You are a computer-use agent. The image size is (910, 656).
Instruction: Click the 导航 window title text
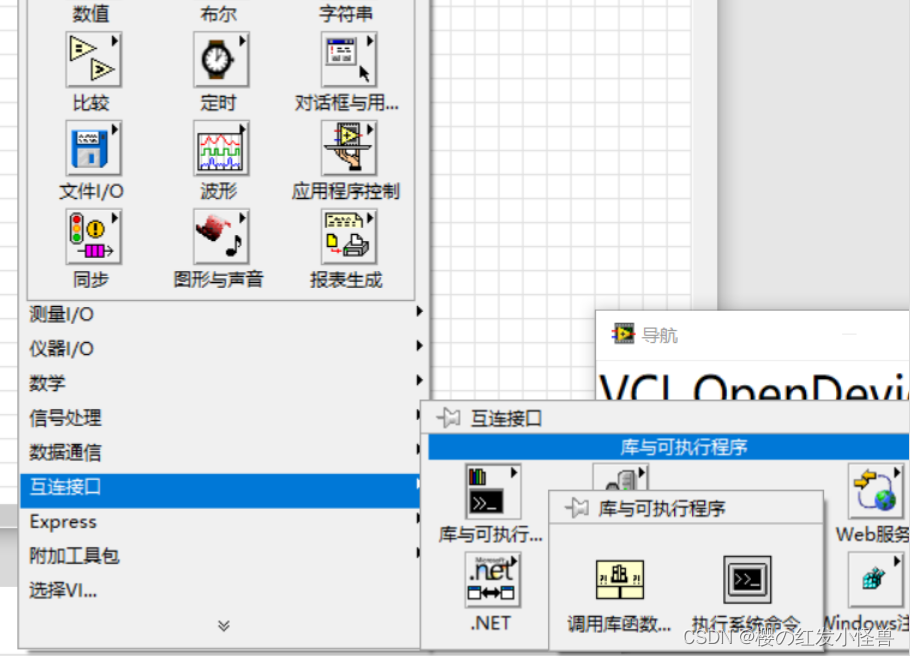[660, 335]
